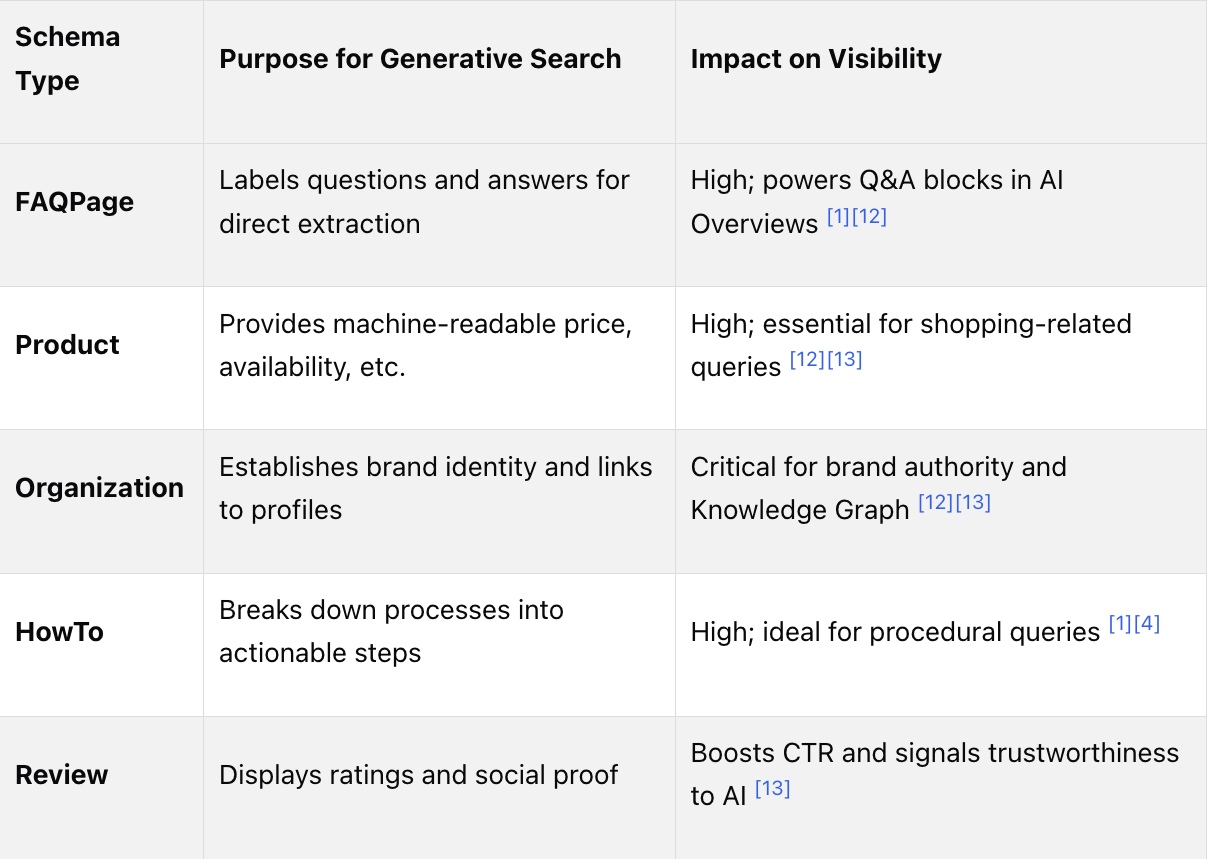
Task: Select the Product schema type cell
Action: coord(67,345)
